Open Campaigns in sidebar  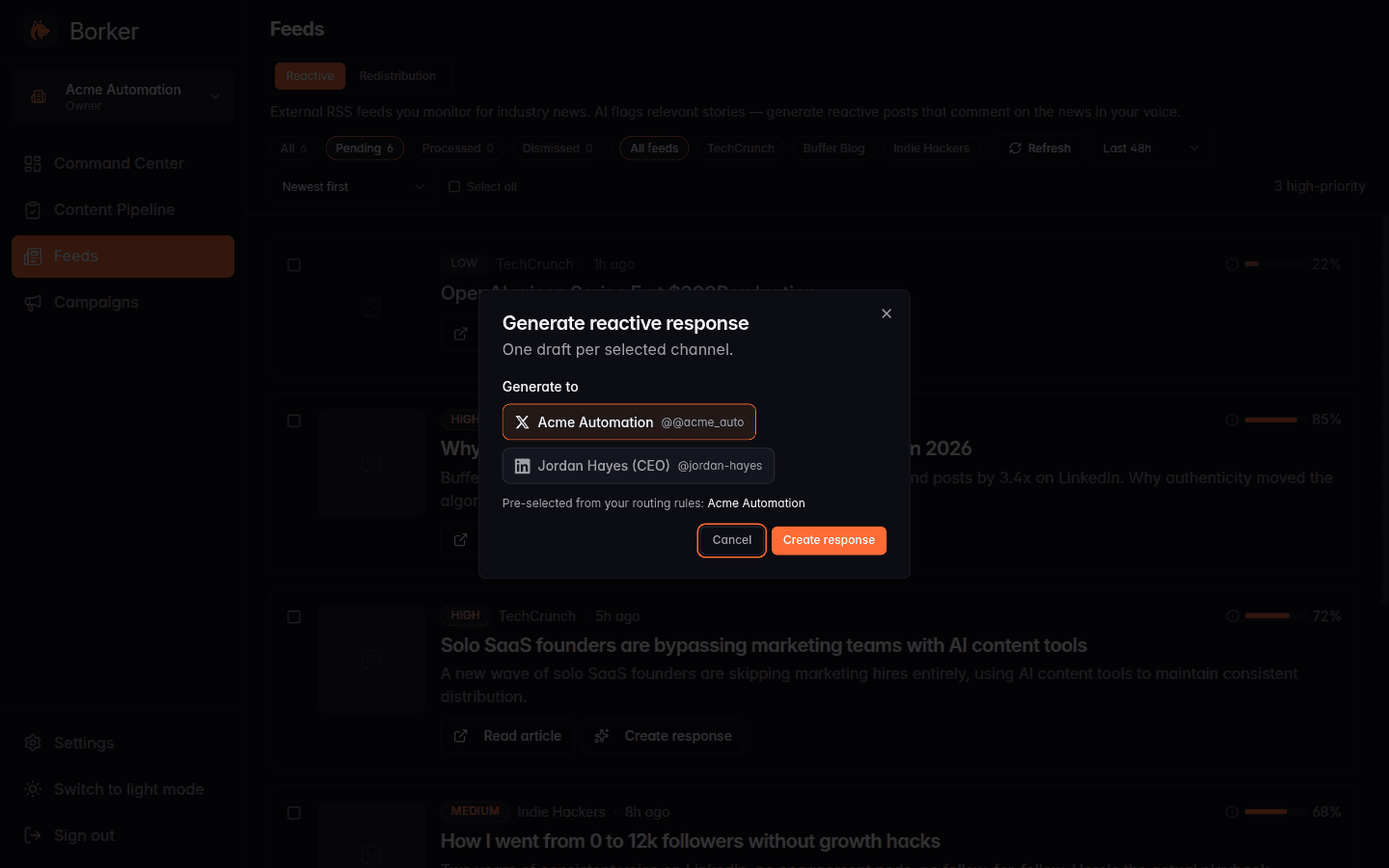pyautogui.click(x=123, y=303)
